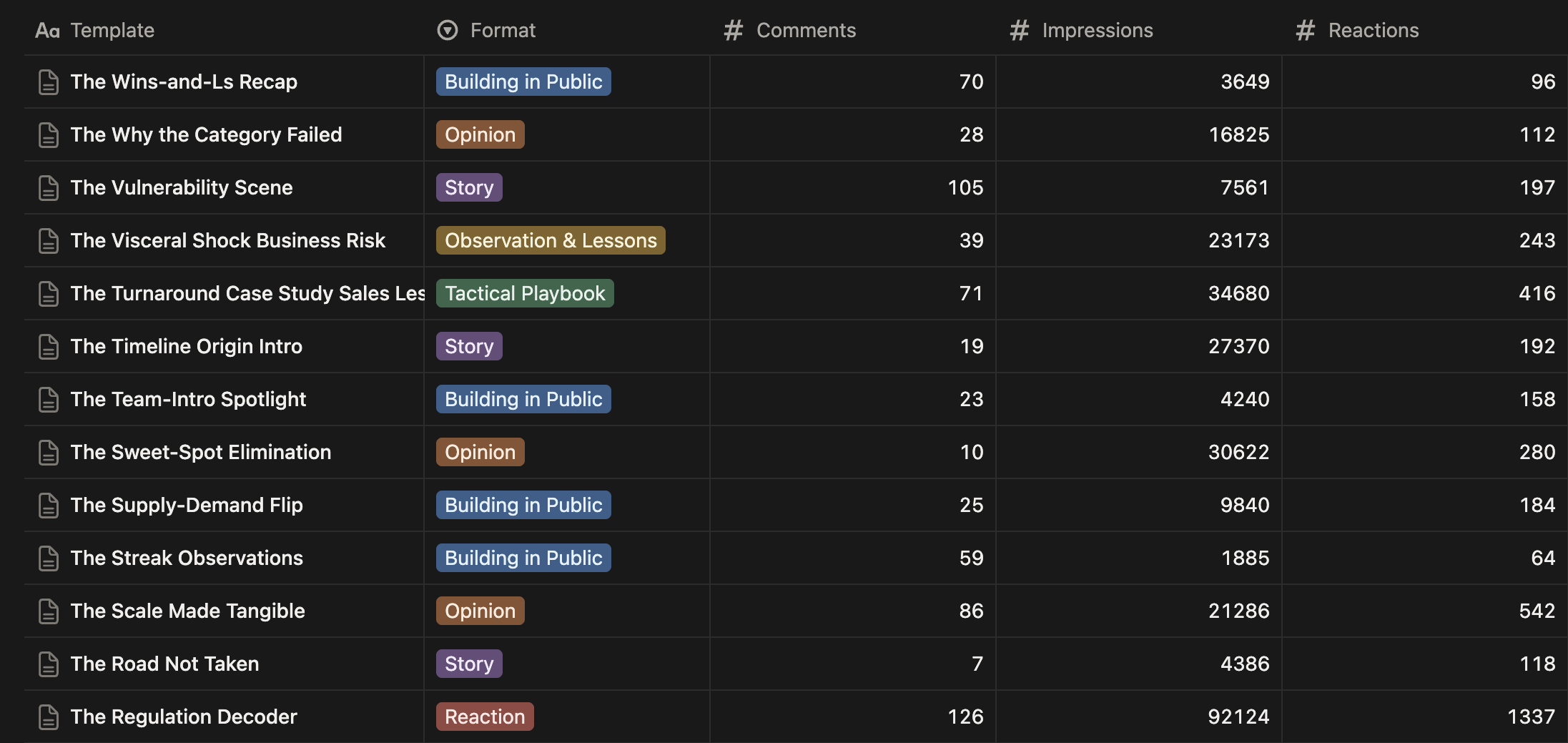Click Impressions cell showing 34680
This screenshot has height=743, width=1568.
click(x=1139, y=293)
